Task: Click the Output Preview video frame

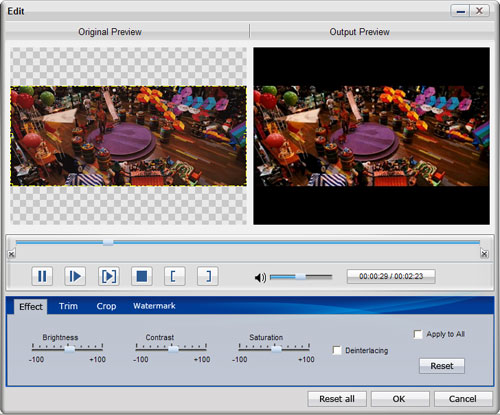Action: coord(371,136)
